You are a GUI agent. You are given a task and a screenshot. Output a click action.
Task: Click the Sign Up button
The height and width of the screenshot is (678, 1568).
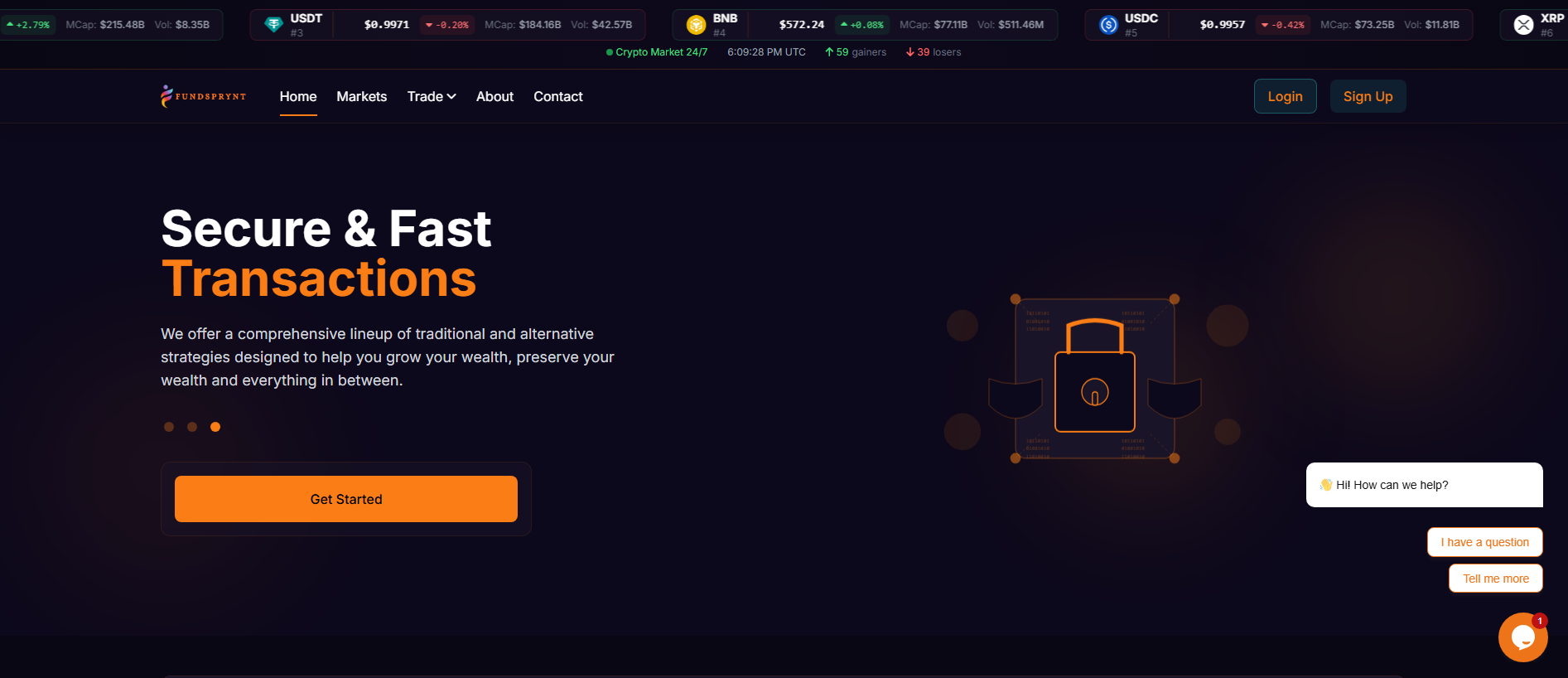tap(1368, 96)
